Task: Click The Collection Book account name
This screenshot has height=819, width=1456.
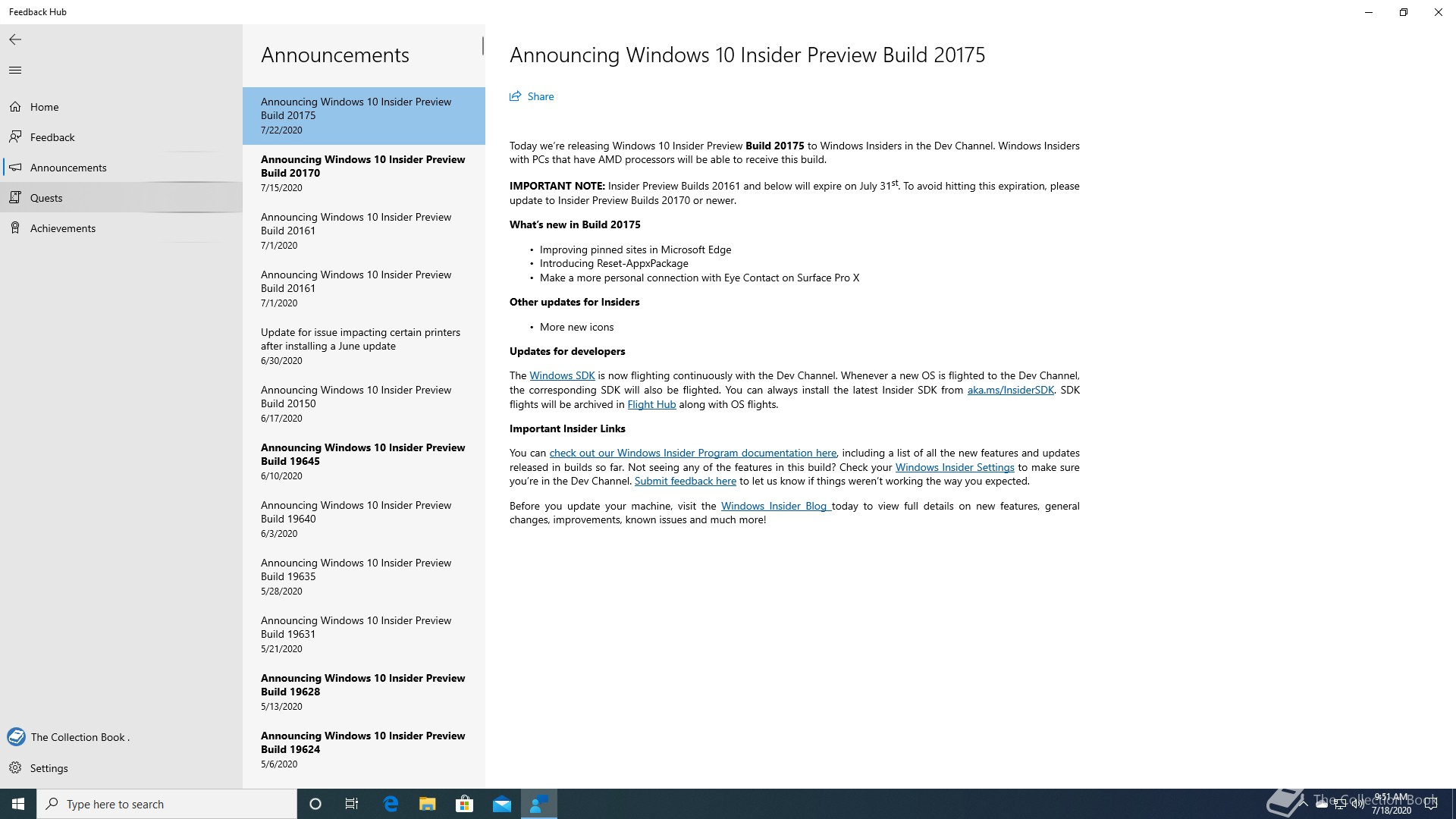Action: tap(80, 737)
